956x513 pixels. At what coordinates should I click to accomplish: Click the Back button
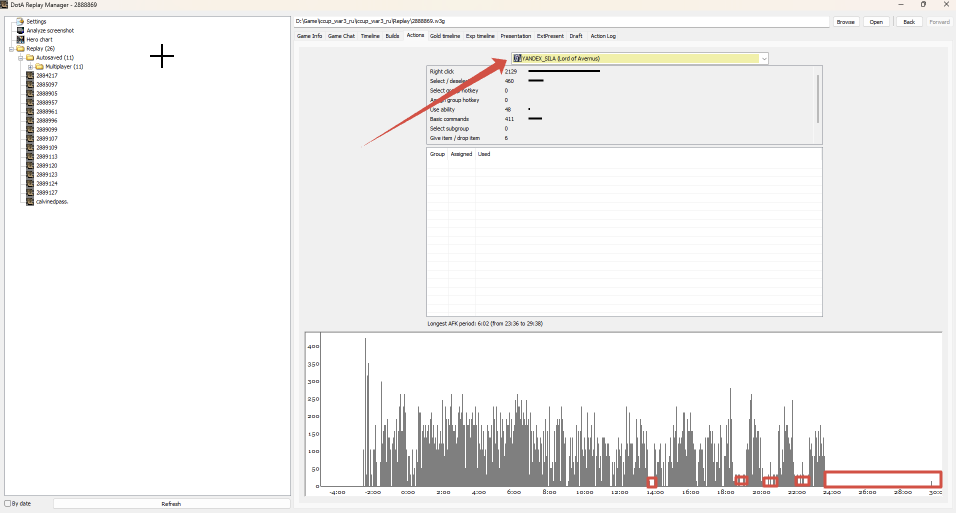point(908,22)
